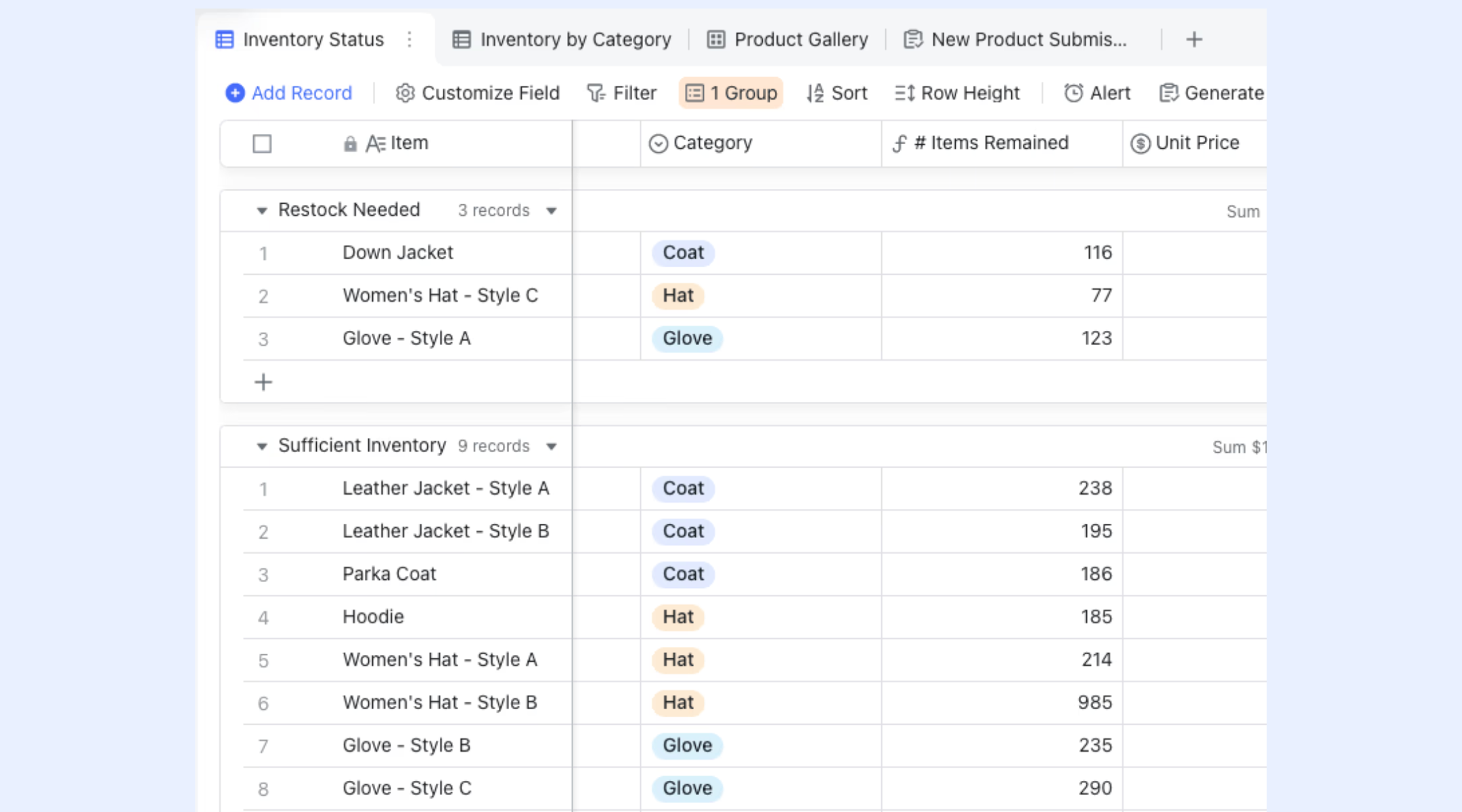
Task: Click the 3 records count label
Action: point(493,210)
